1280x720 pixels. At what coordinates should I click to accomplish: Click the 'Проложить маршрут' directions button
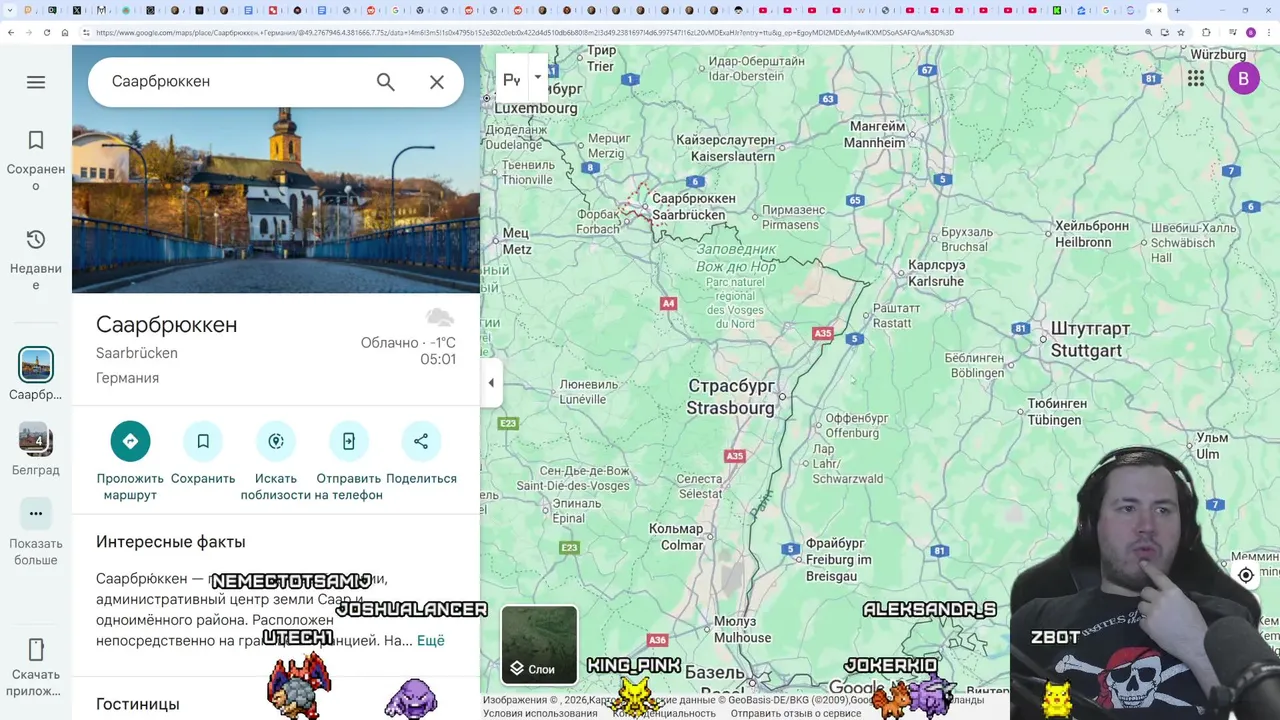click(130, 441)
